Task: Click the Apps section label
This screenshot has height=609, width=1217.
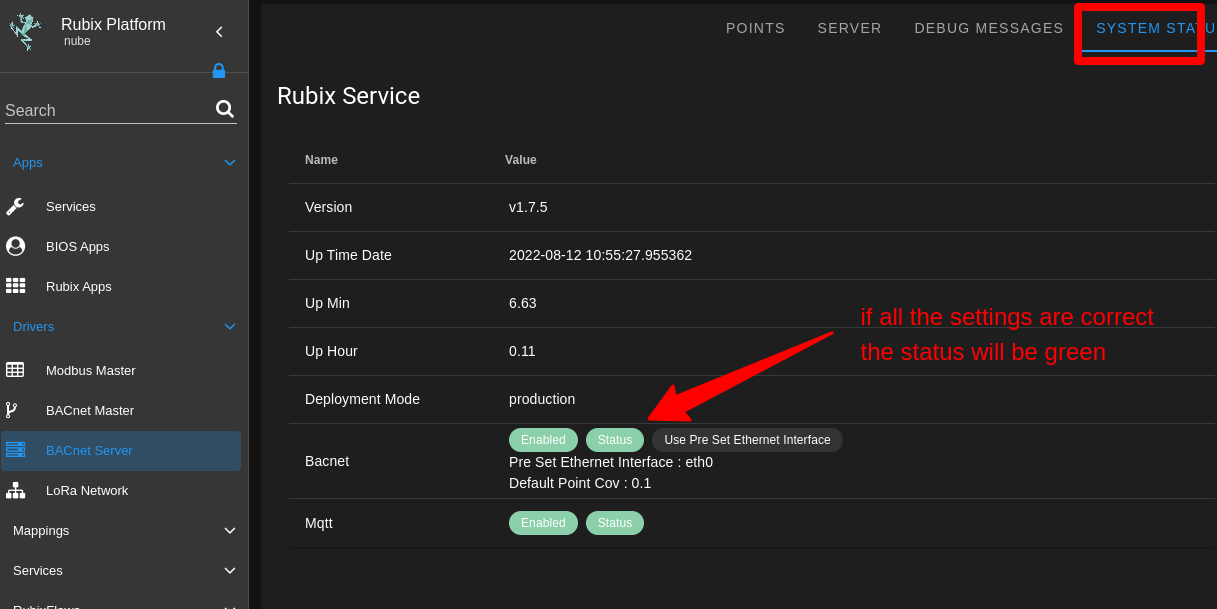Action: [28, 162]
